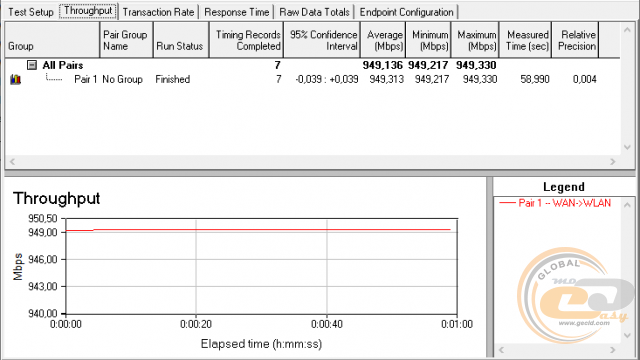Select the Pair 1 WAN->WLAN legend entry
This screenshot has width=640, height=360.
[x=555, y=203]
